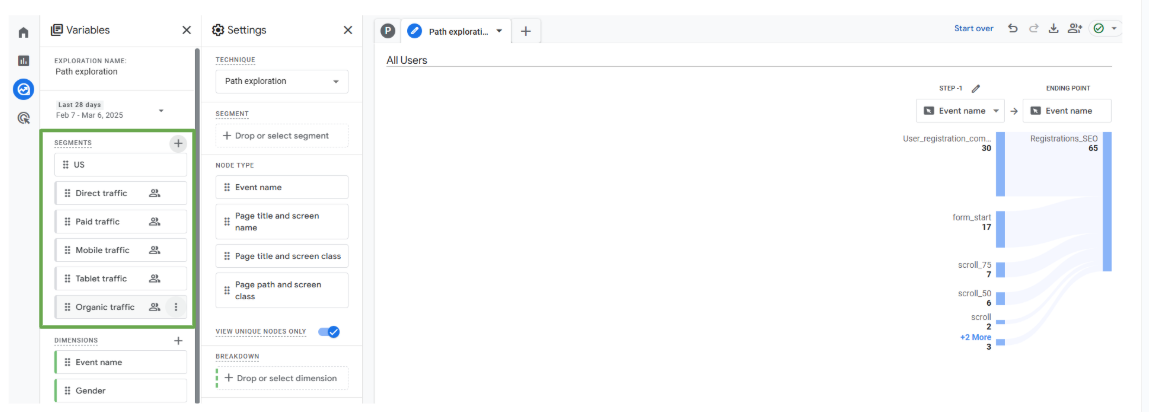Select Page title and screen class node type
Screen dimensions: 1149x412
click(x=282, y=256)
